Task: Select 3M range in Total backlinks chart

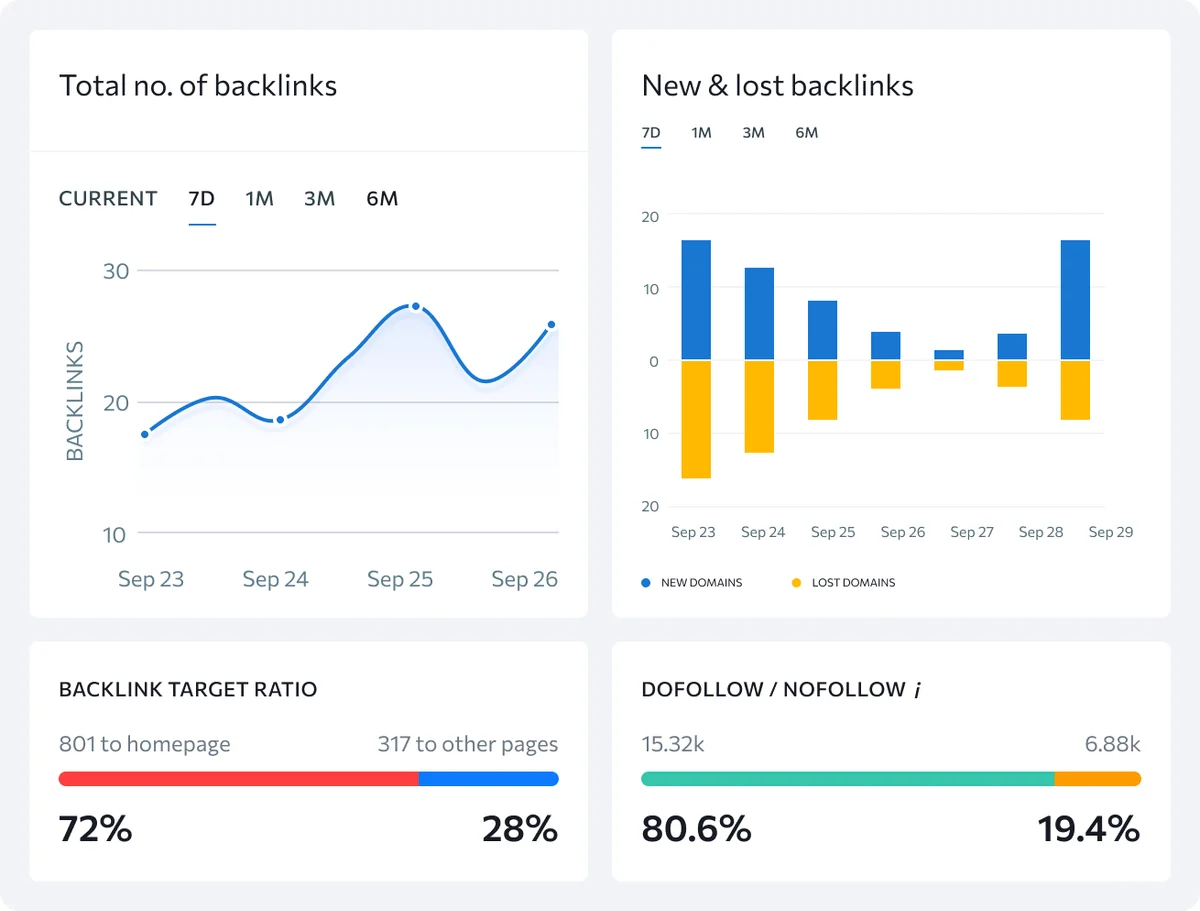Action: [319, 198]
